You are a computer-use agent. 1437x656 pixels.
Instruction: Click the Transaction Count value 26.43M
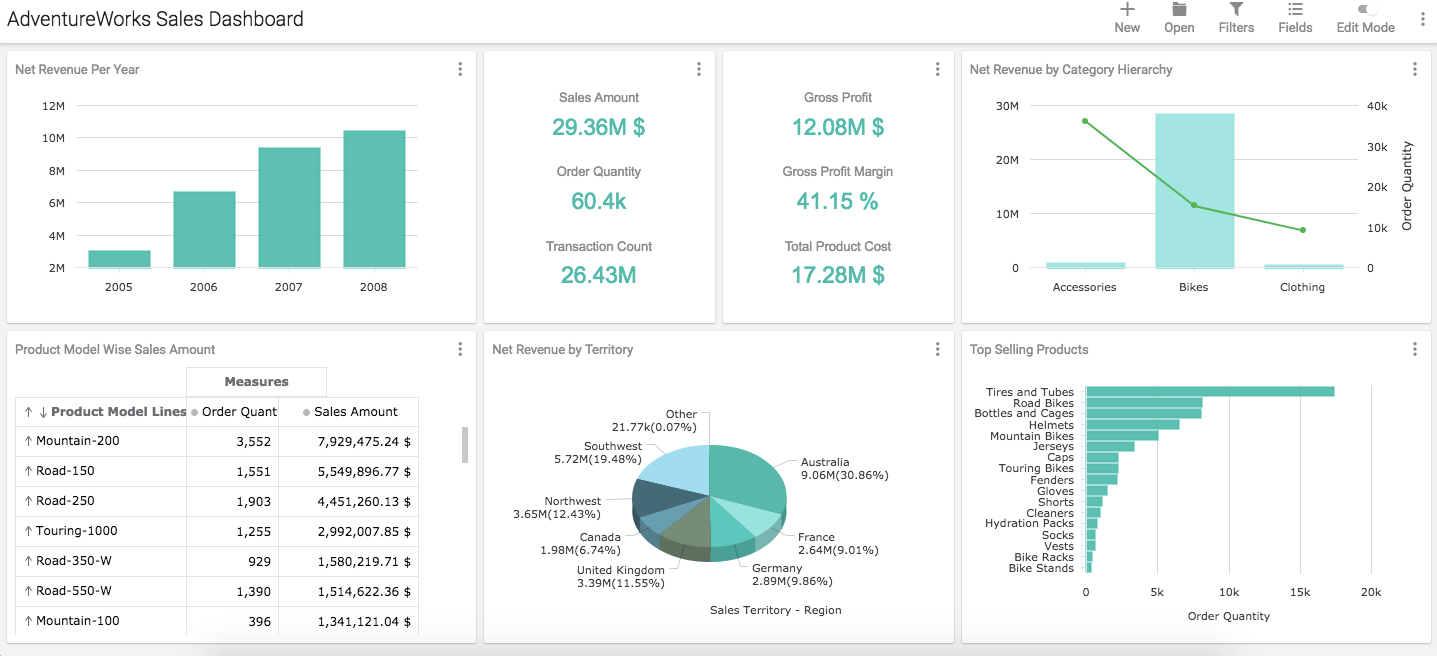599,275
